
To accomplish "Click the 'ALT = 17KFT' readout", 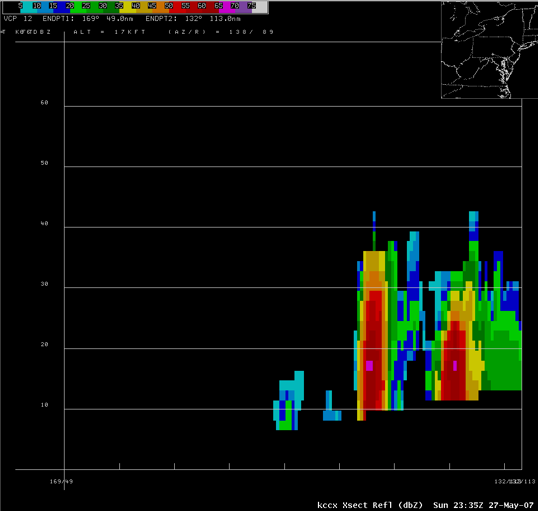I will [x=109, y=32].
